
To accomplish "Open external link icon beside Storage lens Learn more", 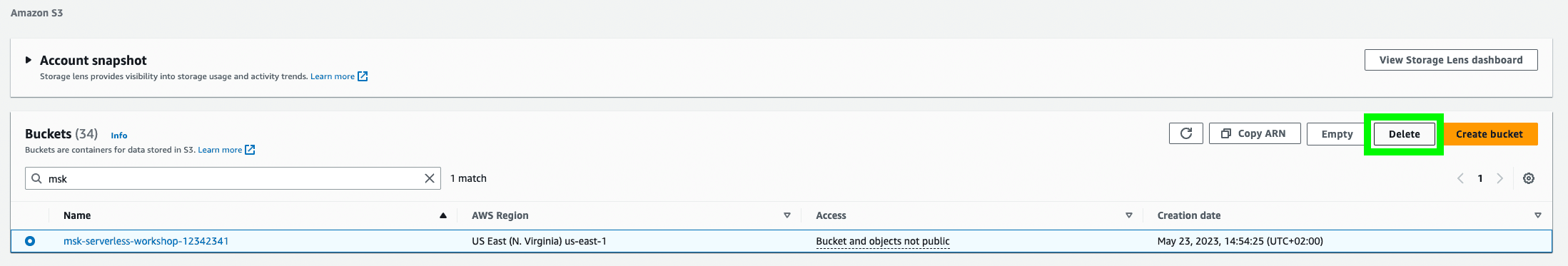I will [363, 76].
